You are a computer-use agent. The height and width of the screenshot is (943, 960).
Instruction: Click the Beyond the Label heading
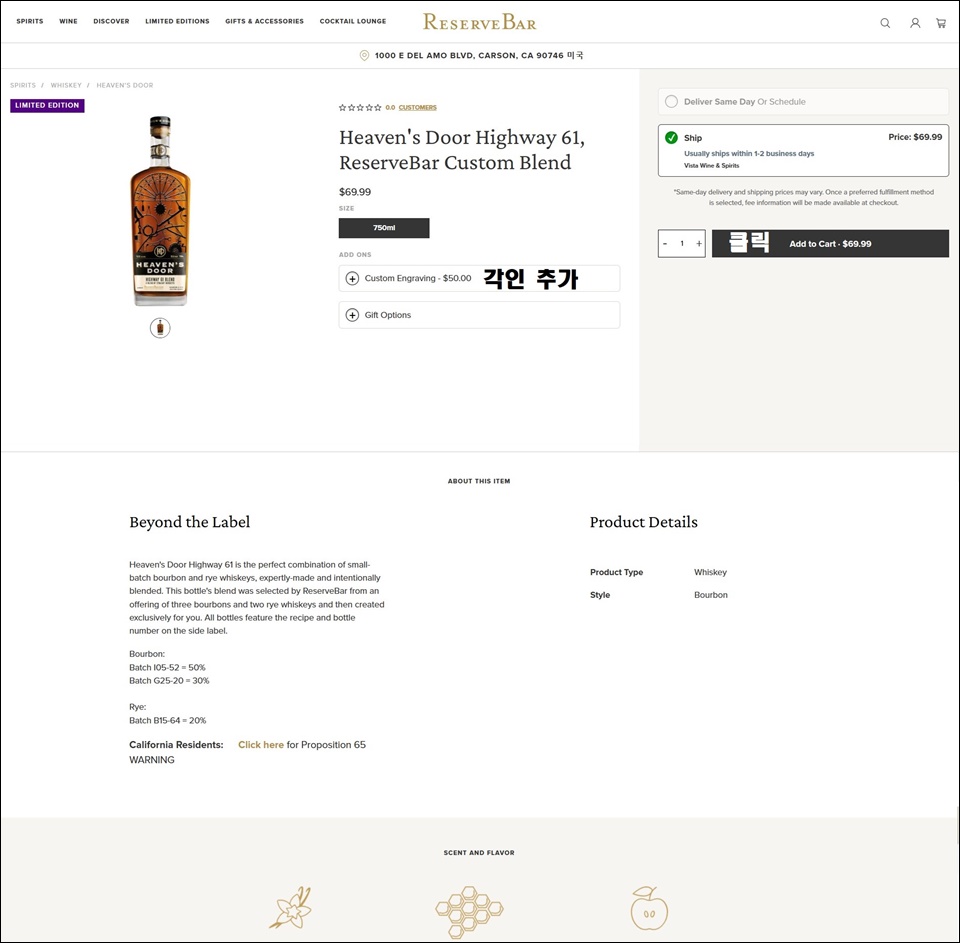[x=190, y=522]
